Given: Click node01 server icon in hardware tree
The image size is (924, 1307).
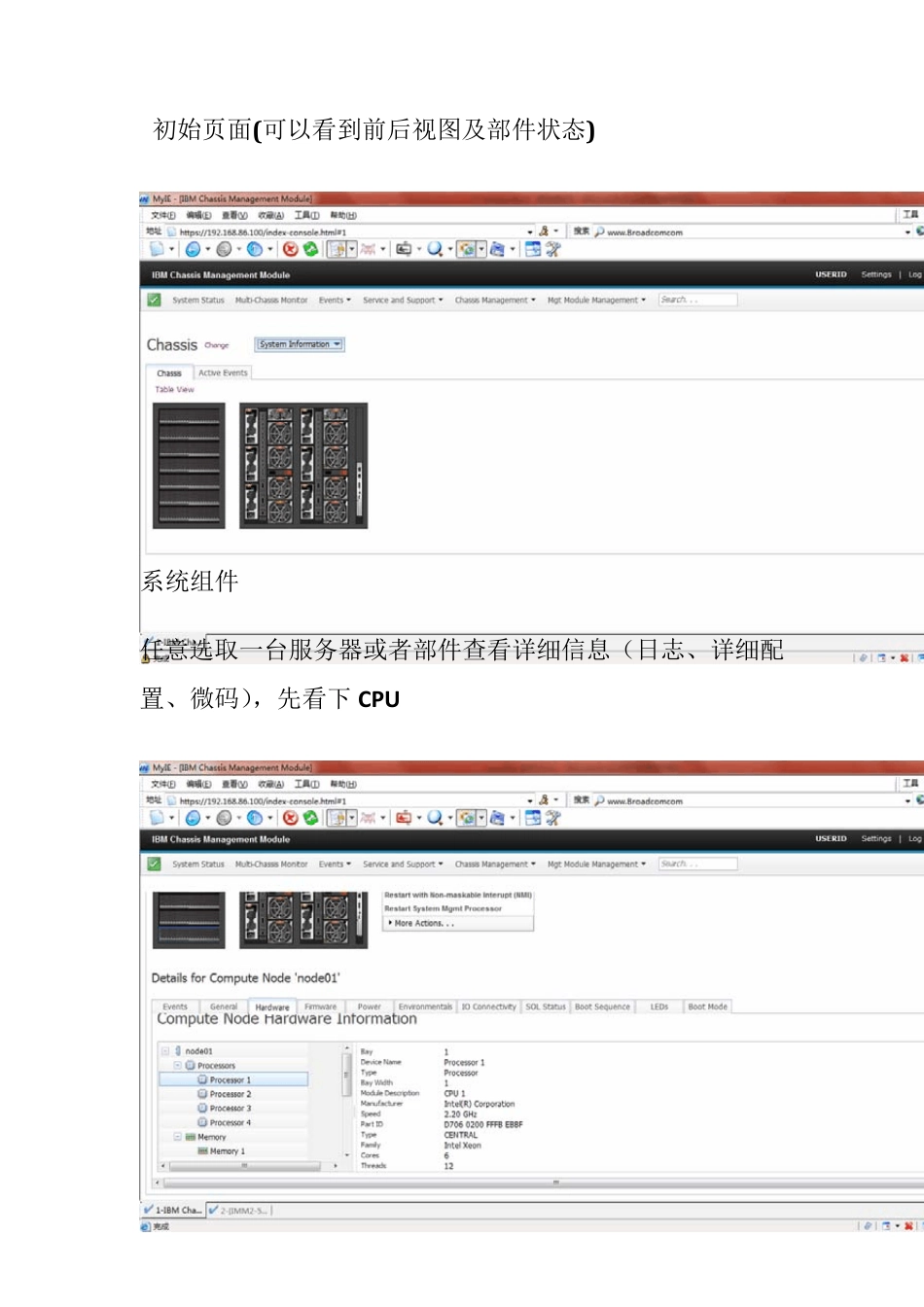Looking at the screenshot, I should [x=178, y=1050].
